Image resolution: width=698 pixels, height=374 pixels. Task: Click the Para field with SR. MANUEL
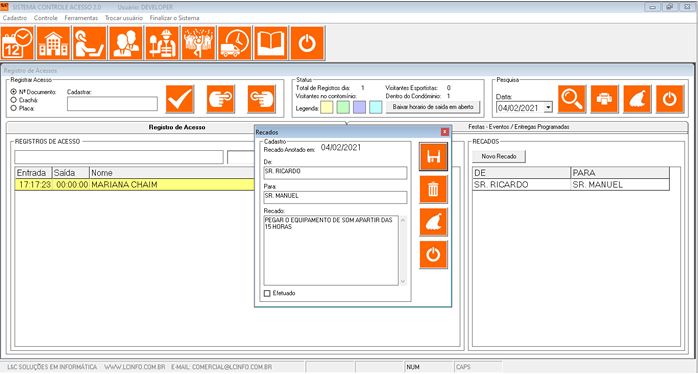335,197
